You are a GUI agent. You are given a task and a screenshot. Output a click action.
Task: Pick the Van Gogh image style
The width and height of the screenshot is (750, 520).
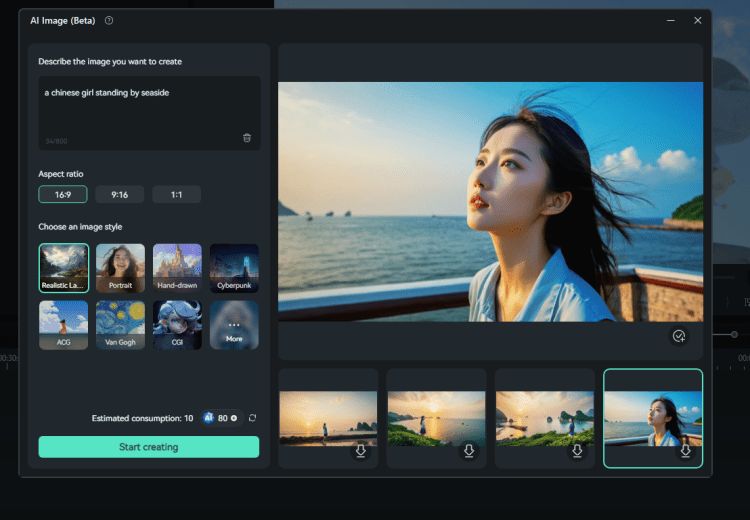pyautogui.click(x=120, y=326)
